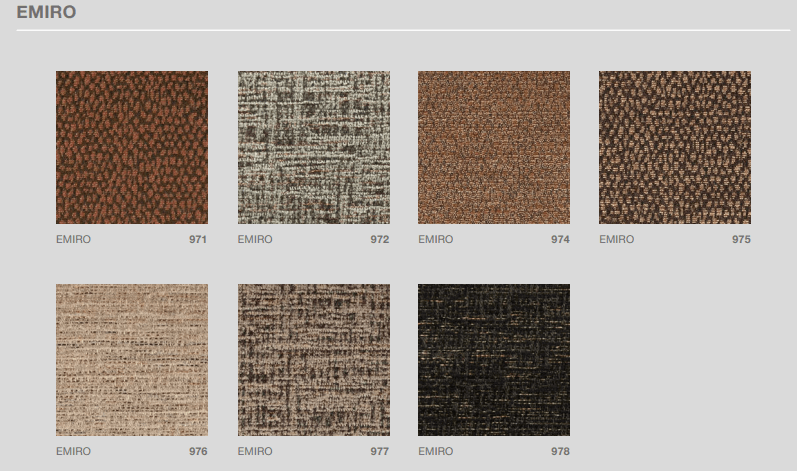
Task: Click the number 974 label
Action: 560,239
